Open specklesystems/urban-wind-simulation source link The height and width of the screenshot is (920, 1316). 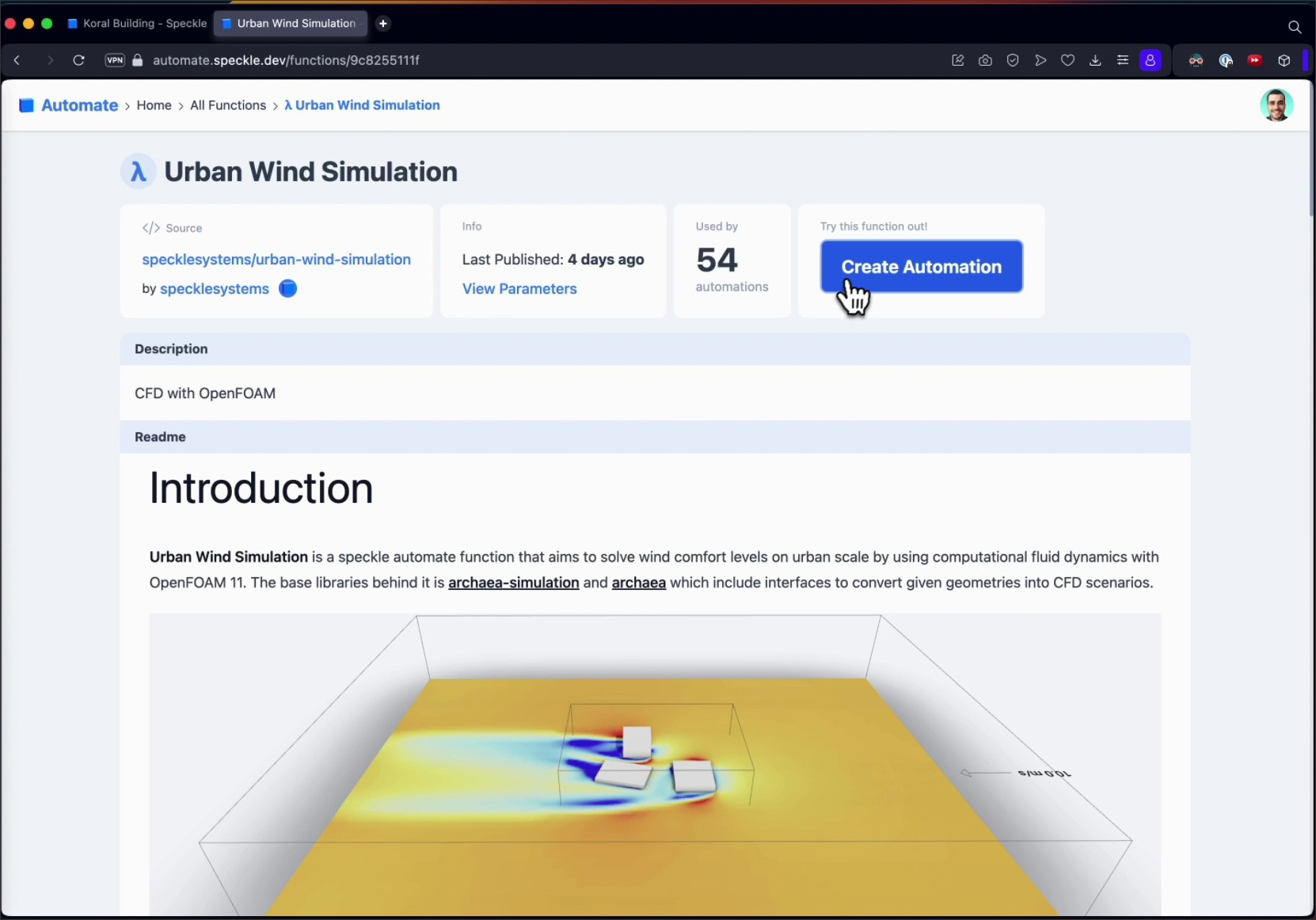276,260
